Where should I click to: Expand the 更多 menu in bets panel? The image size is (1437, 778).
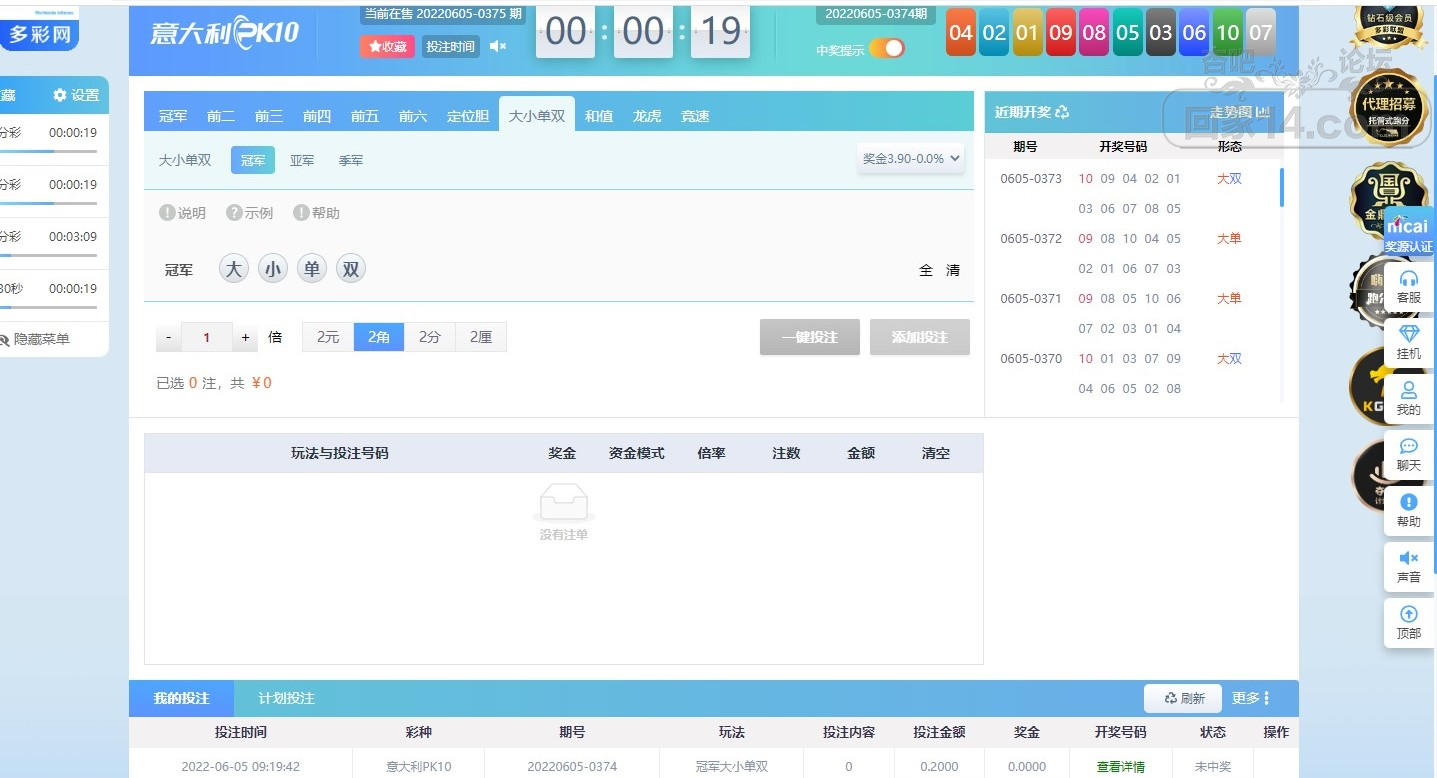point(1251,698)
